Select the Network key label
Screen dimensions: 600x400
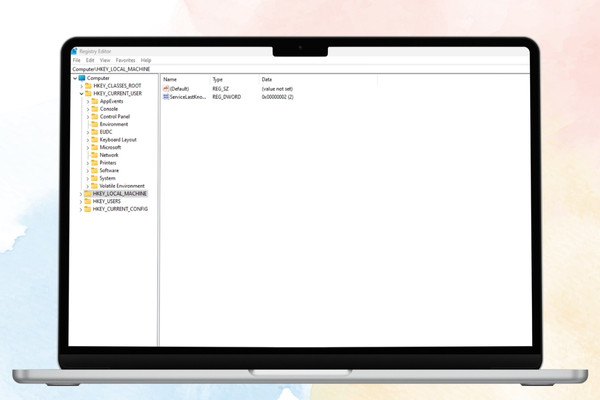(109, 155)
